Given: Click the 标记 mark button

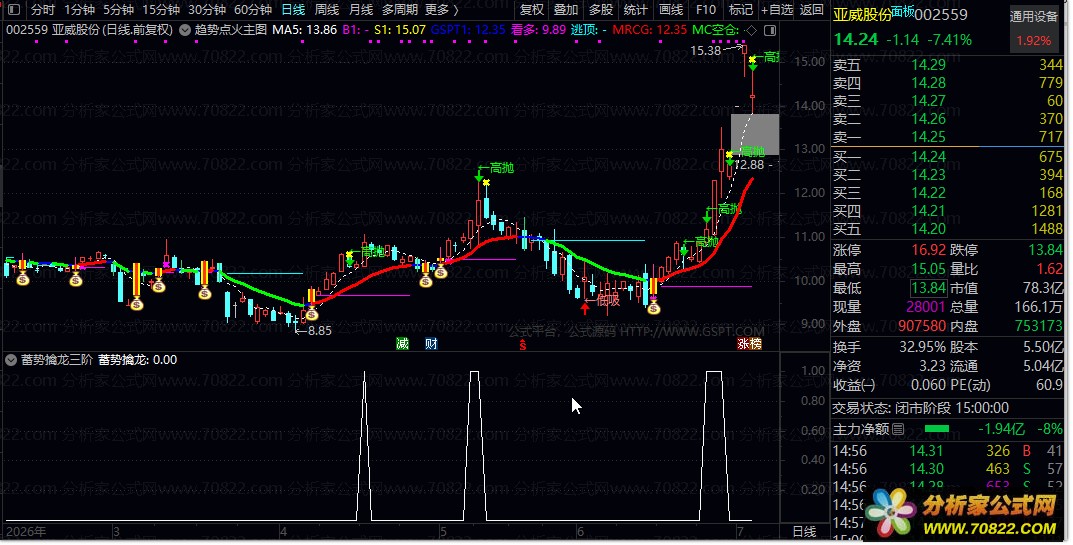Looking at the screenshot, I should [x=740, y=10].
